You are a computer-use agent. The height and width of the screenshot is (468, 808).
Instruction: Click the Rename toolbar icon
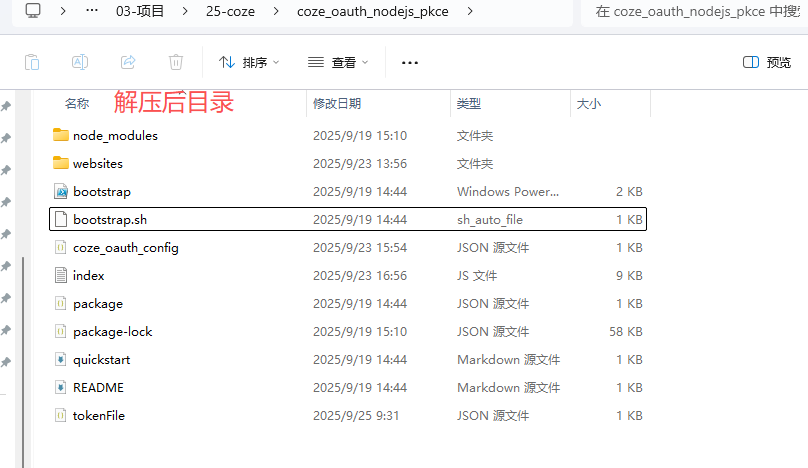click(80, 62)
